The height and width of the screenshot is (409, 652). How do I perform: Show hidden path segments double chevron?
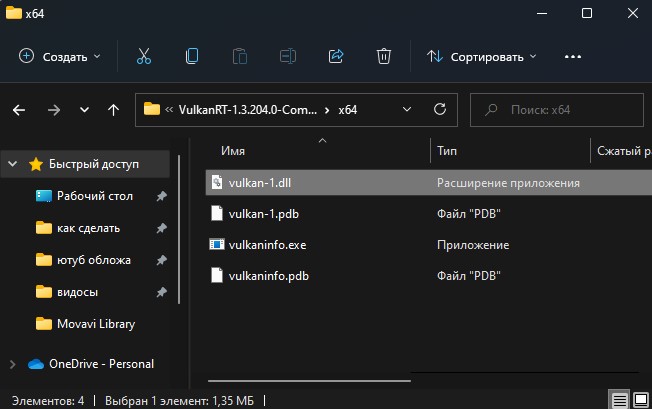click(x=169, y=110)
